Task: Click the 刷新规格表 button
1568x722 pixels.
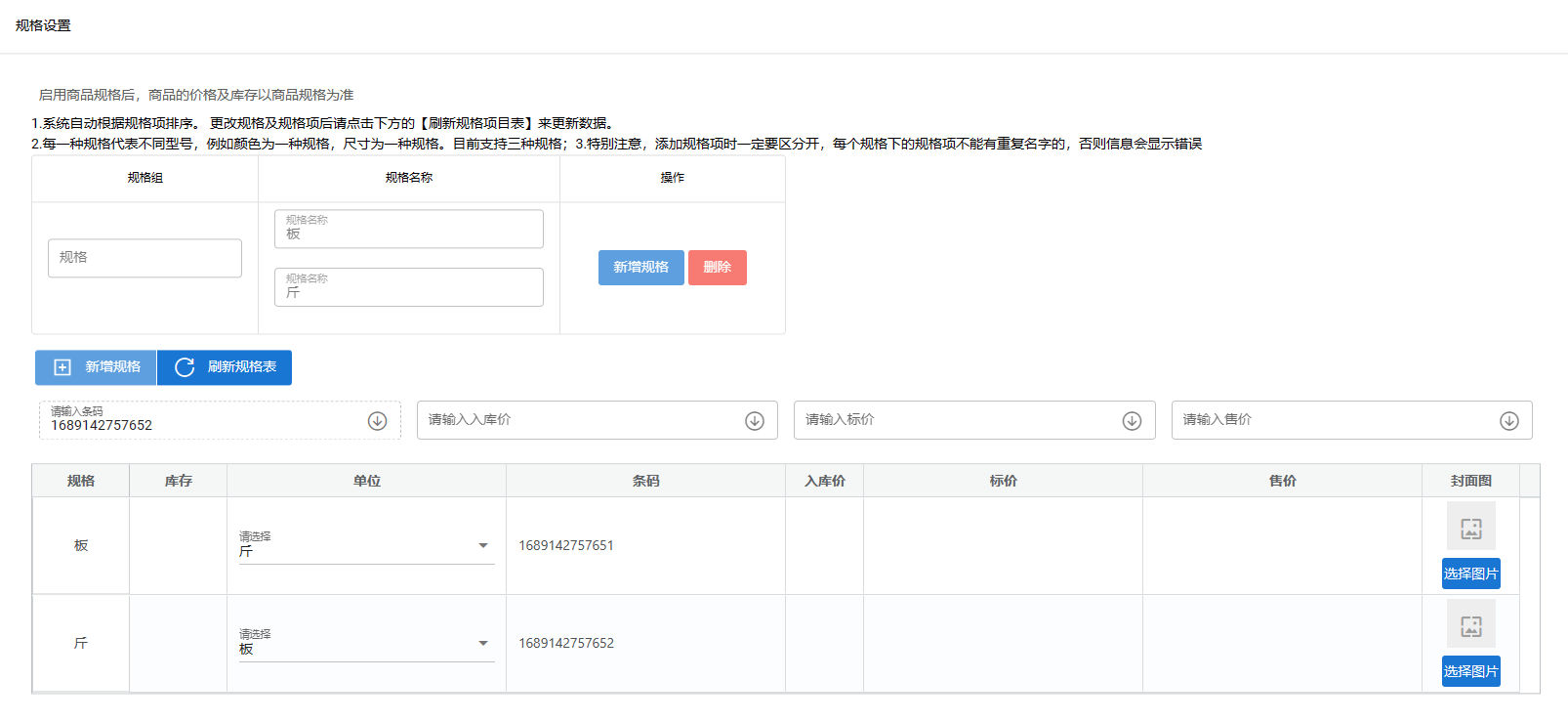Action: [225, 367]
